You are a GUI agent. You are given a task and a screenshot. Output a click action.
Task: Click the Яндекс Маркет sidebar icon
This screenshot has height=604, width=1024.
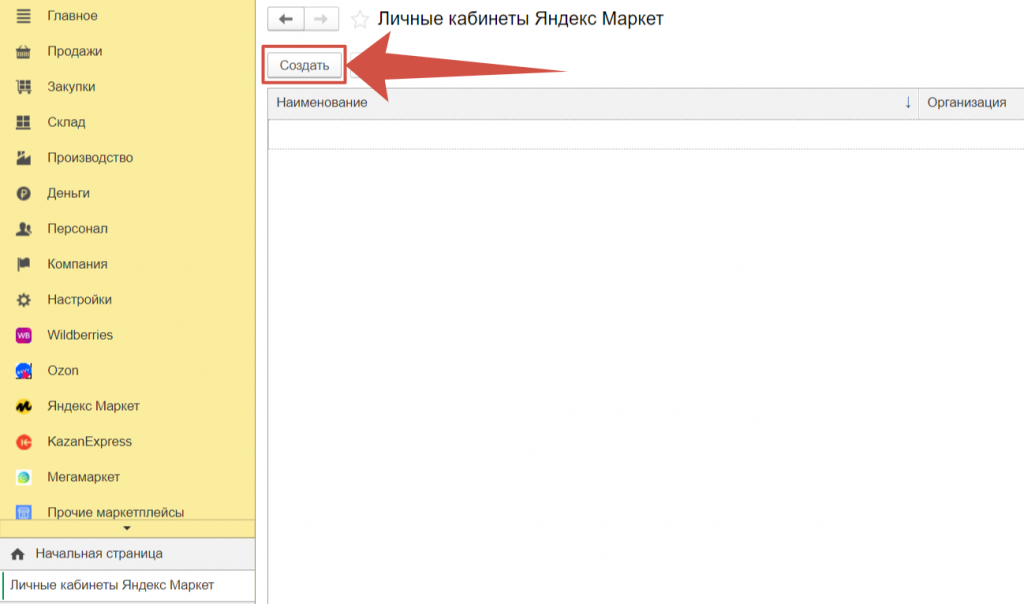[x=24, y=407]
